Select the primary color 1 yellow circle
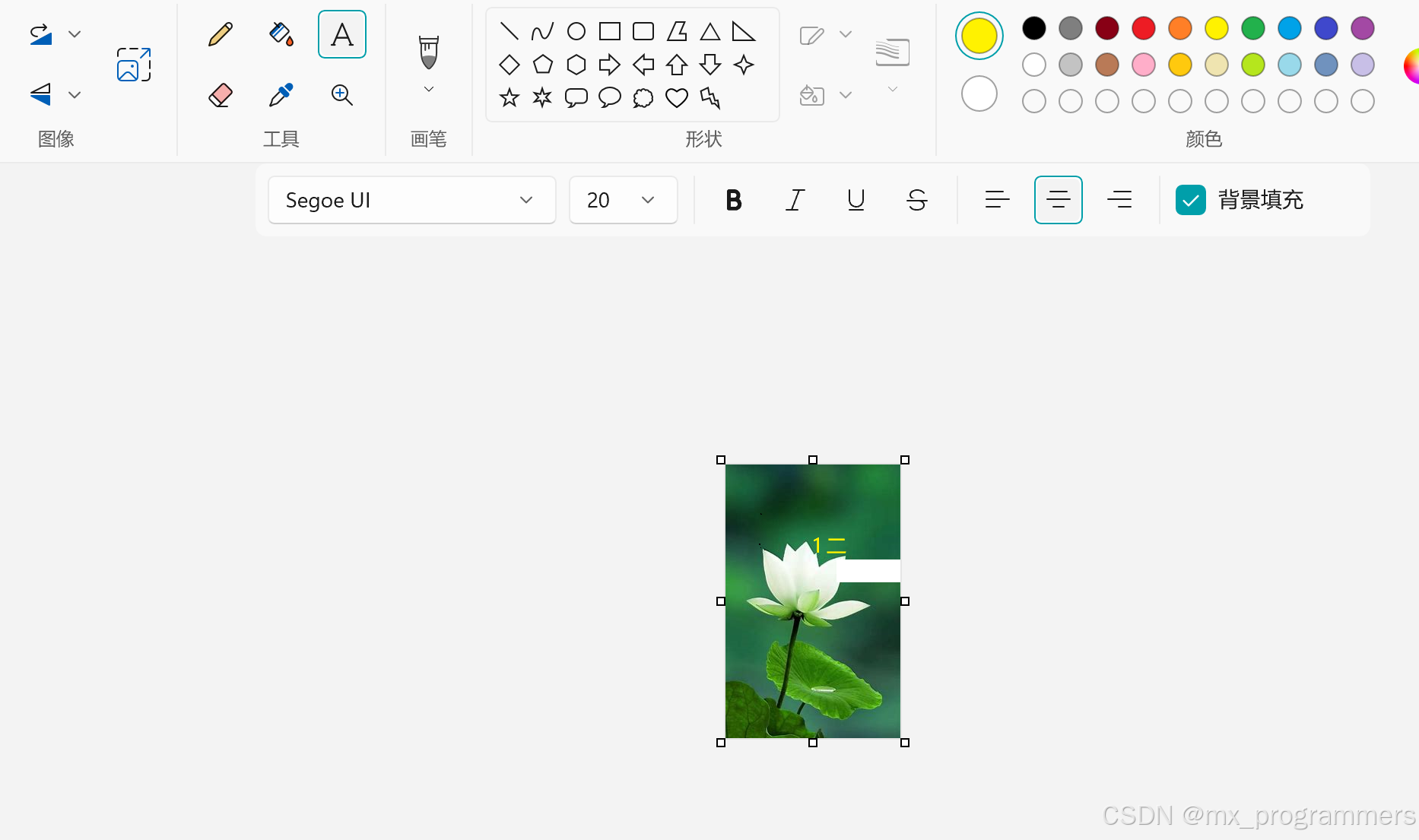This screenshot has height=840, width=1419. (979, 36)
